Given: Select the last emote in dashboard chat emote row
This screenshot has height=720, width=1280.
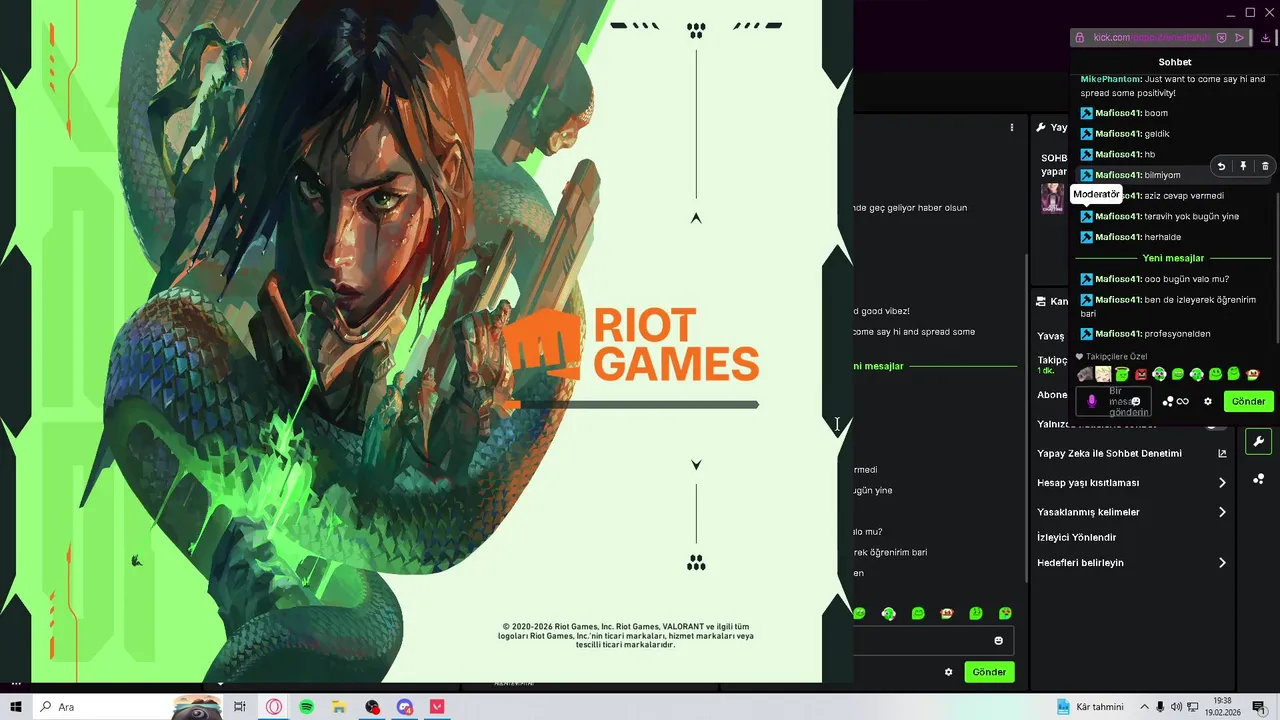Looking at the screenshot, I should click(1005, 613).
